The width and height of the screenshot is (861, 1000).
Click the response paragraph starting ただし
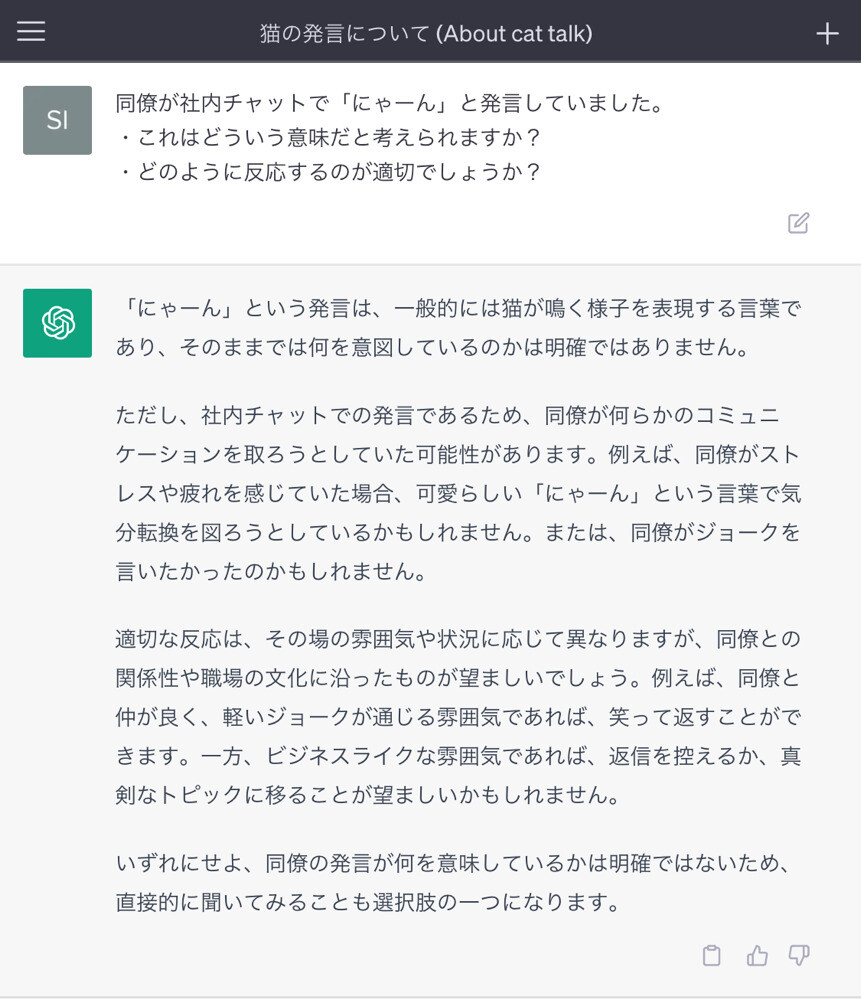pos(458,494)
